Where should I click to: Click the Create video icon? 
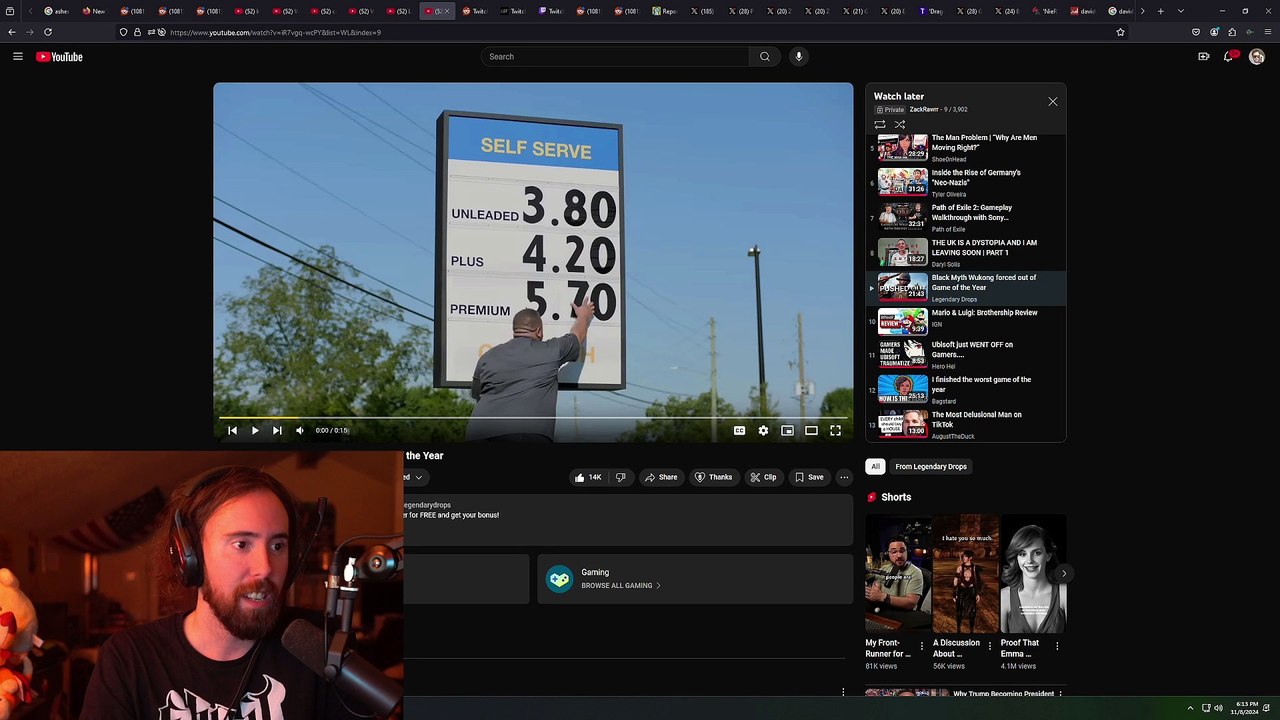point(1203,57)
